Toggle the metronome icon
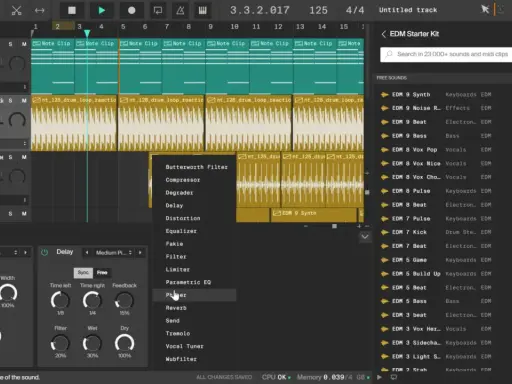The width and height of the screenshot is (512, 384). coord(180,11)
